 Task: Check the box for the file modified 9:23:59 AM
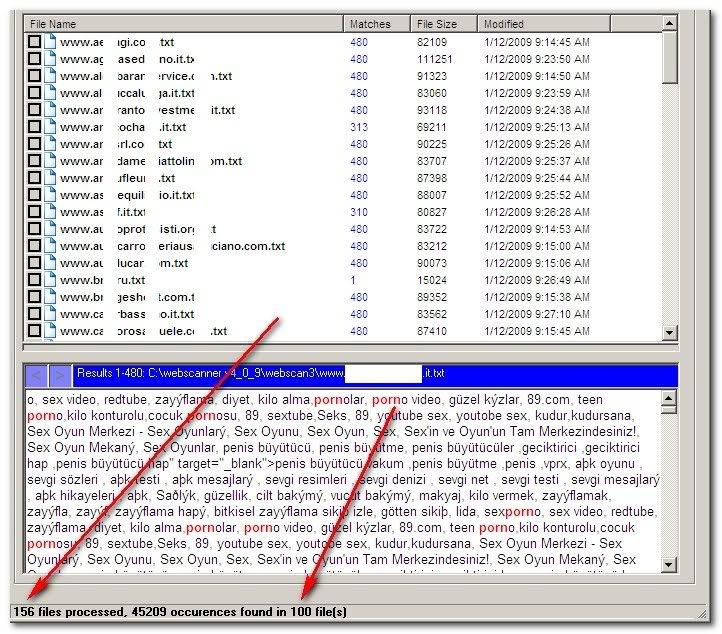[x=34, y=93]
